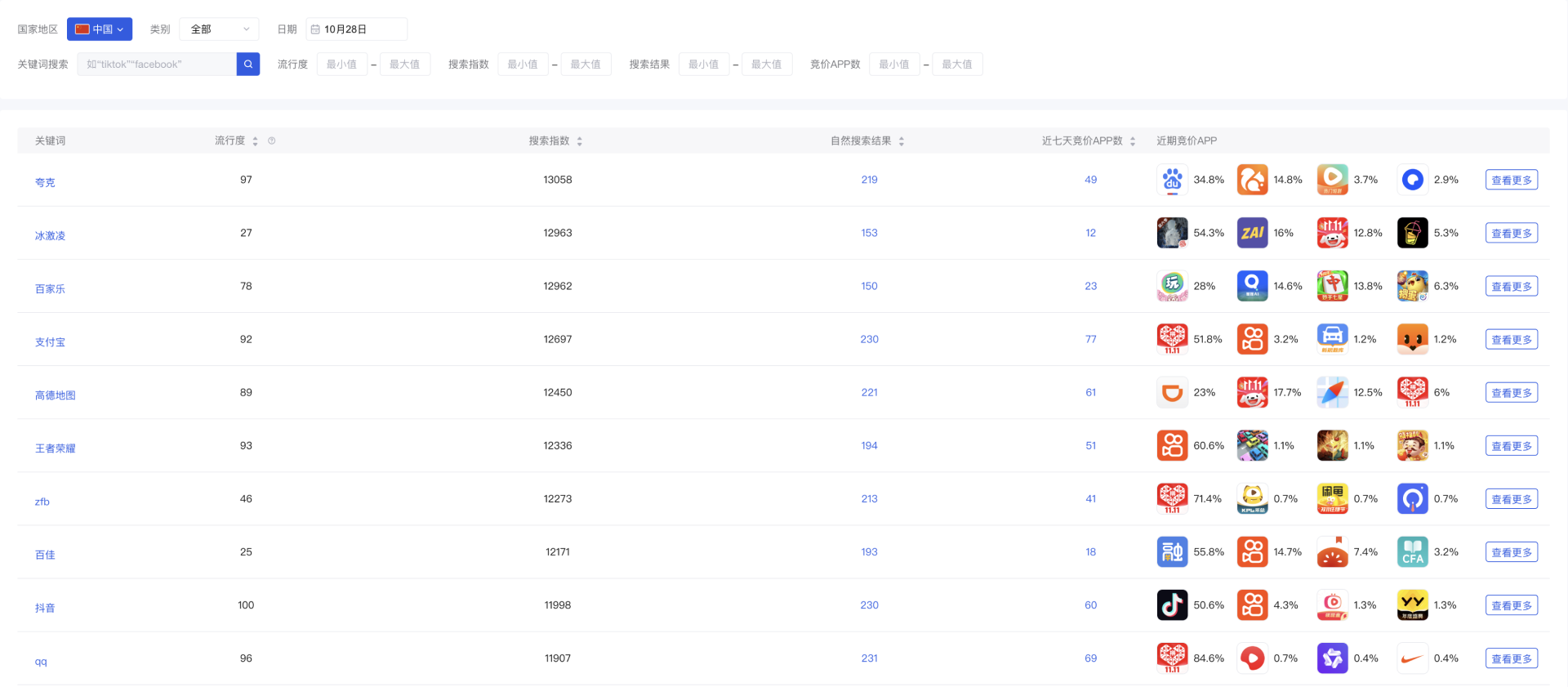Screen dimensions: 1568x687
Task: Click the blue car app icon in 支付宝 row
Action: [1332, 339]
